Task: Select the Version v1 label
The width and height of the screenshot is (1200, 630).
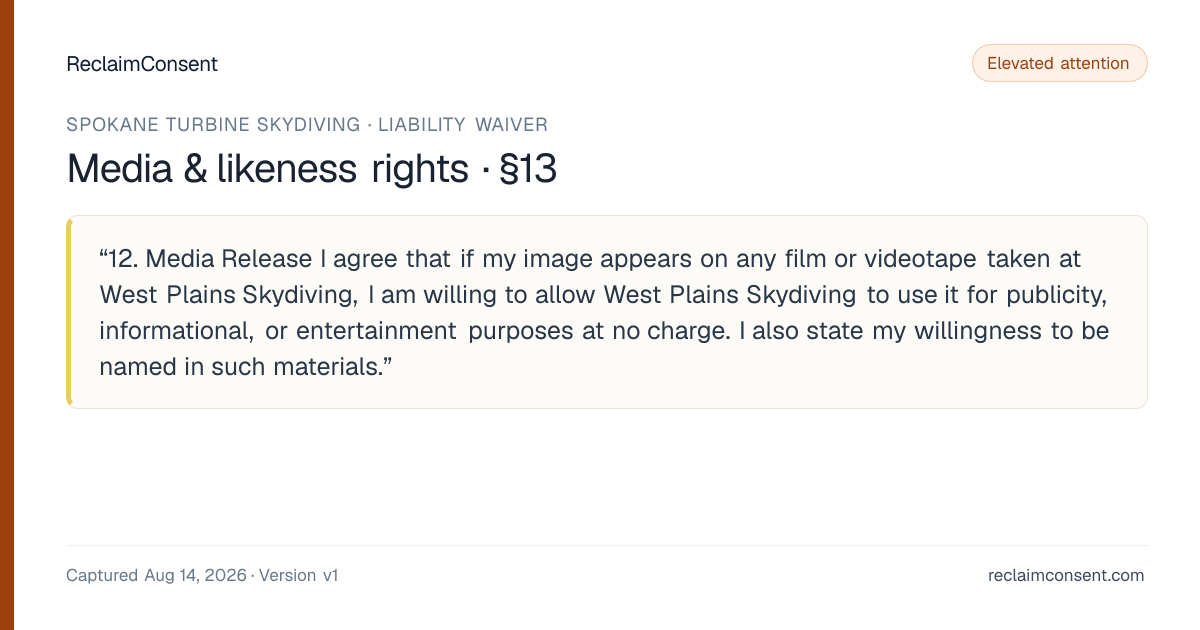Action: (x=299, y=576)
